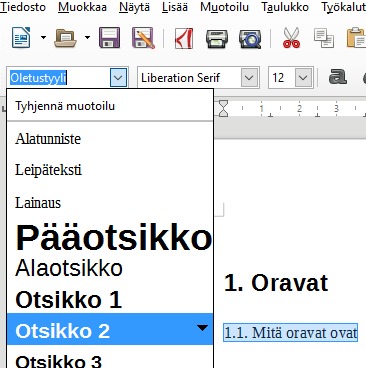This screenshot has height=368, width=366.
Task: Choose Tyhjennä muotoilu in style list
Action: click(x=110, y=106)
